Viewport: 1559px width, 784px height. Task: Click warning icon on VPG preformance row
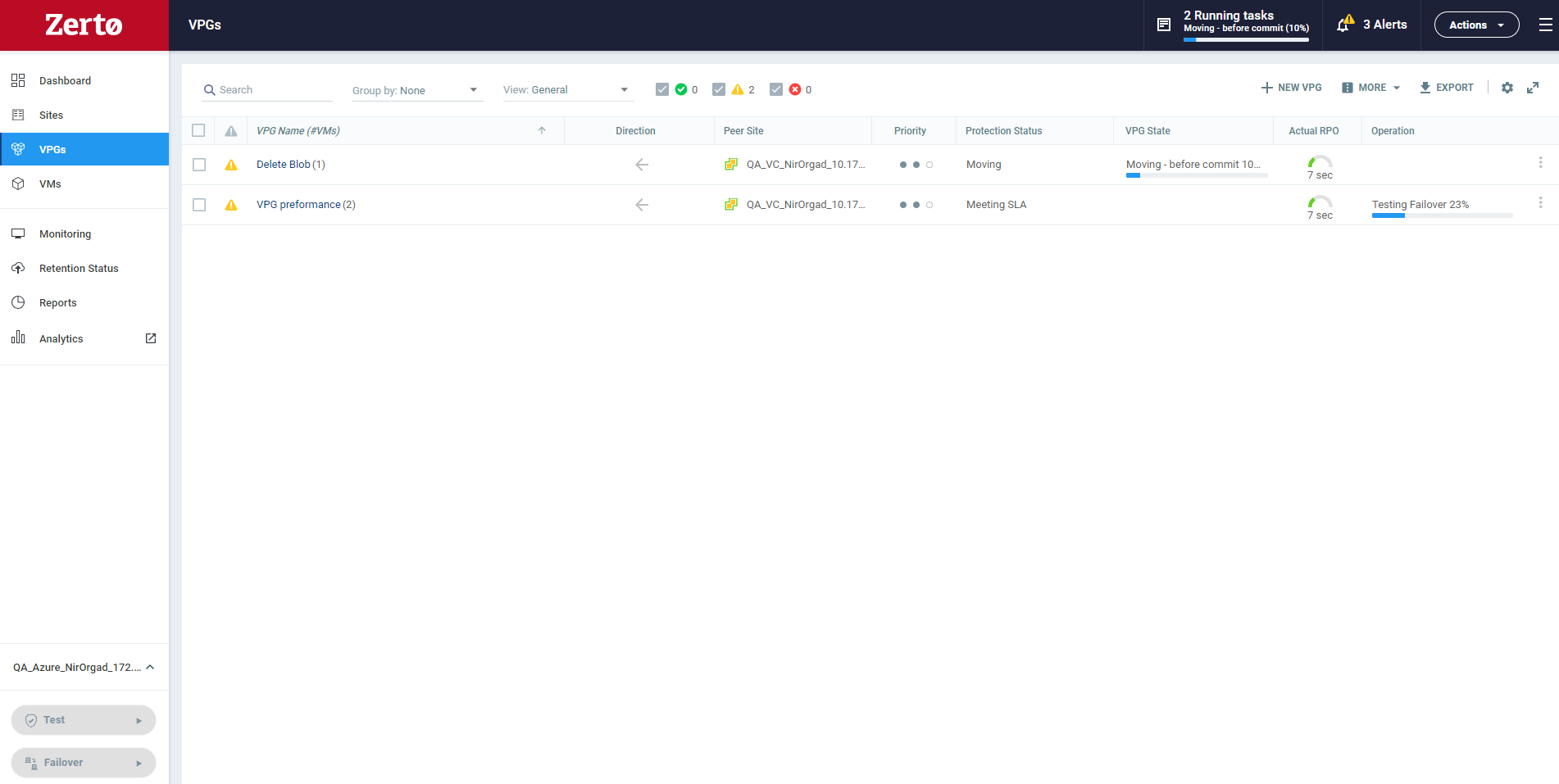pyautogui.click(x=231, y=205)
